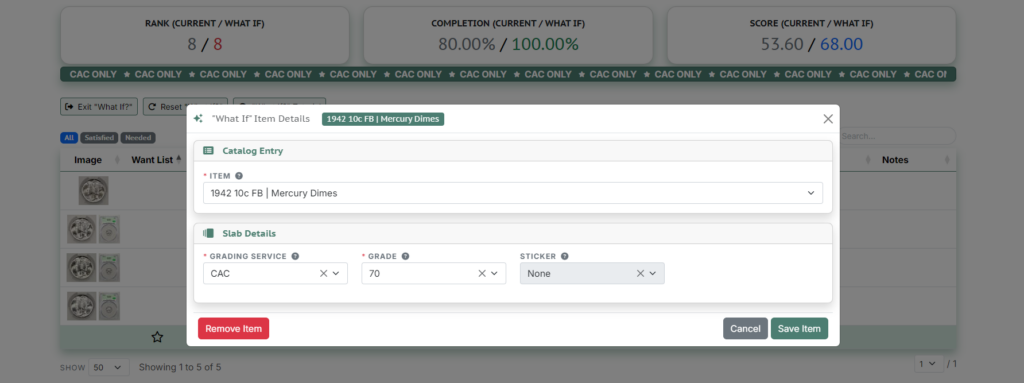Click the first coin image thumbnail

pyautogui.click(x=93, y=191)
